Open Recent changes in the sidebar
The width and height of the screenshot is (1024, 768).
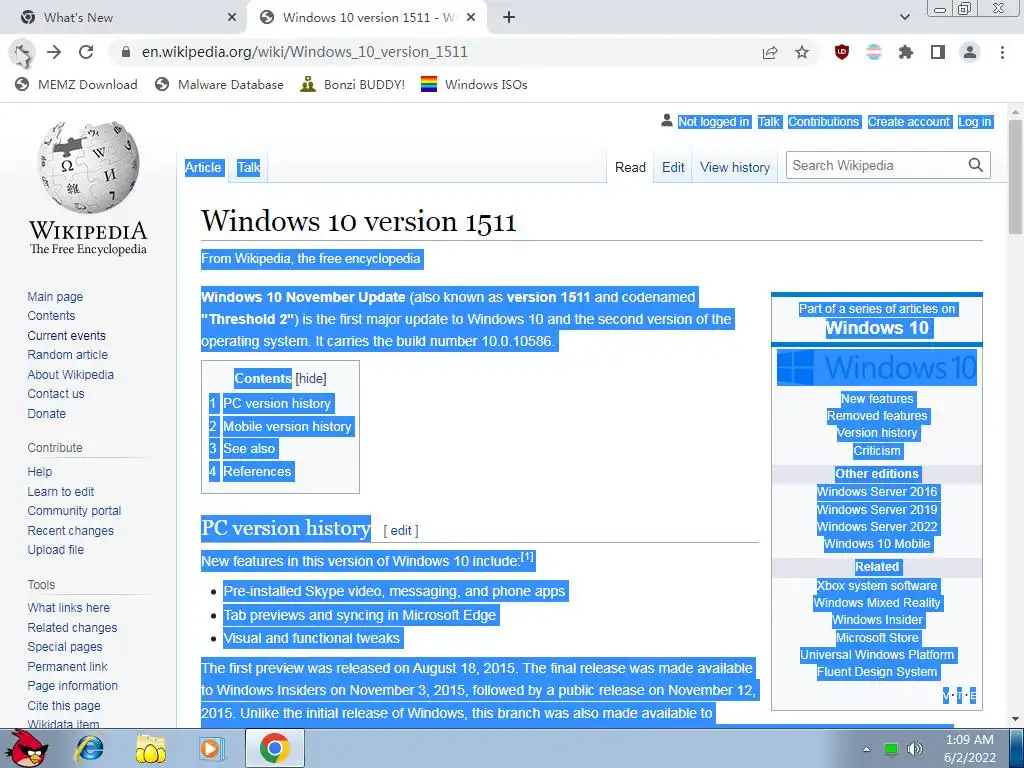71,530
